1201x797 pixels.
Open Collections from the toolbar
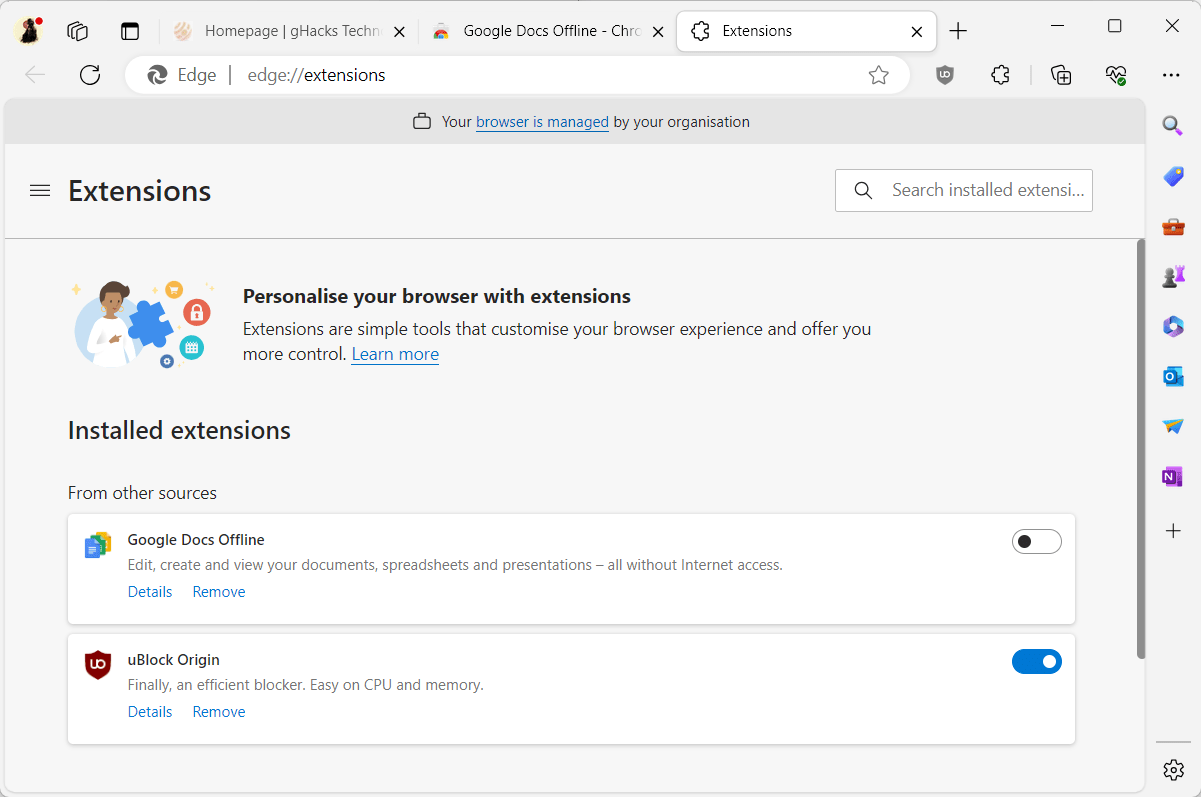1061,75
